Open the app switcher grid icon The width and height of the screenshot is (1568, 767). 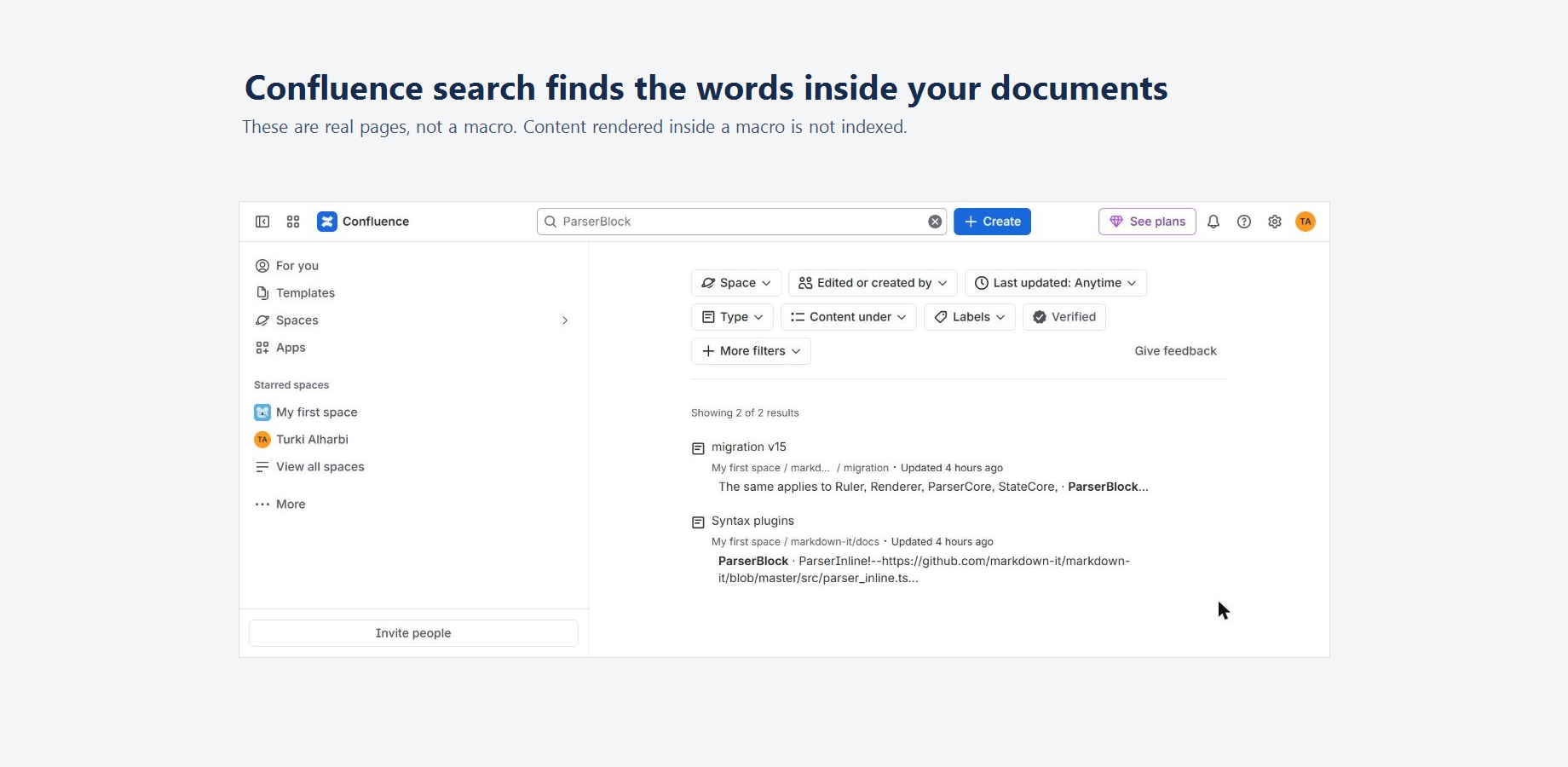point(293,222)
